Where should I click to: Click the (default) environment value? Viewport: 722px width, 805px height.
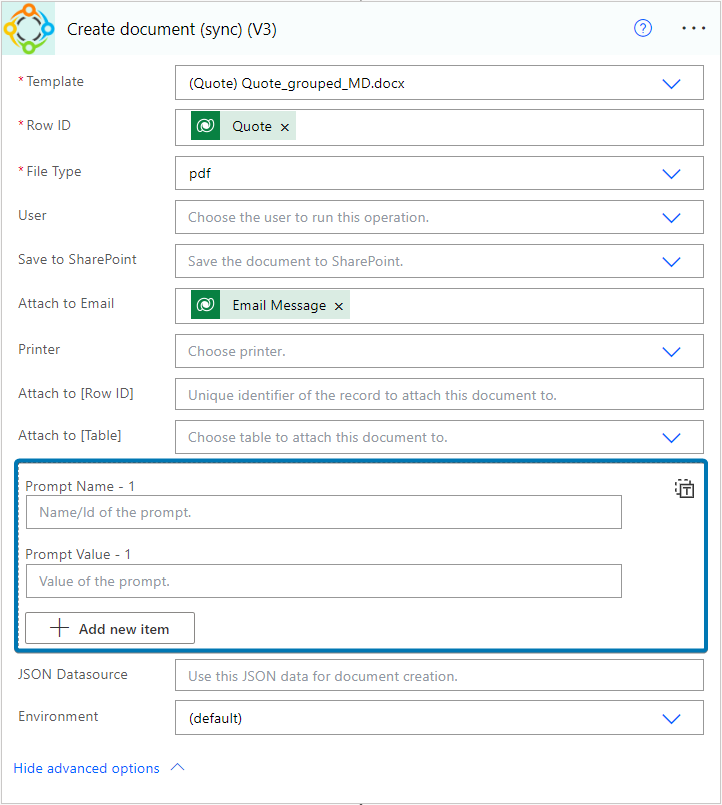tap(215, 718)
